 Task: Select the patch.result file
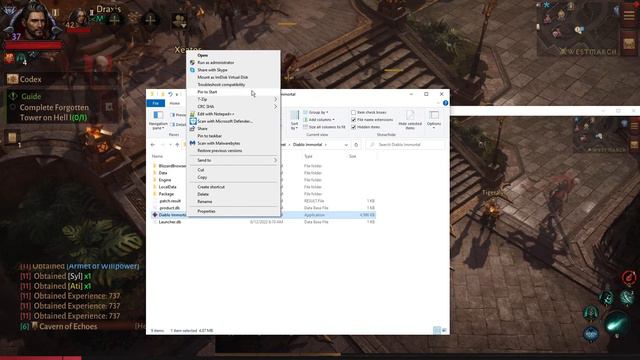click(x=170, y=201)
